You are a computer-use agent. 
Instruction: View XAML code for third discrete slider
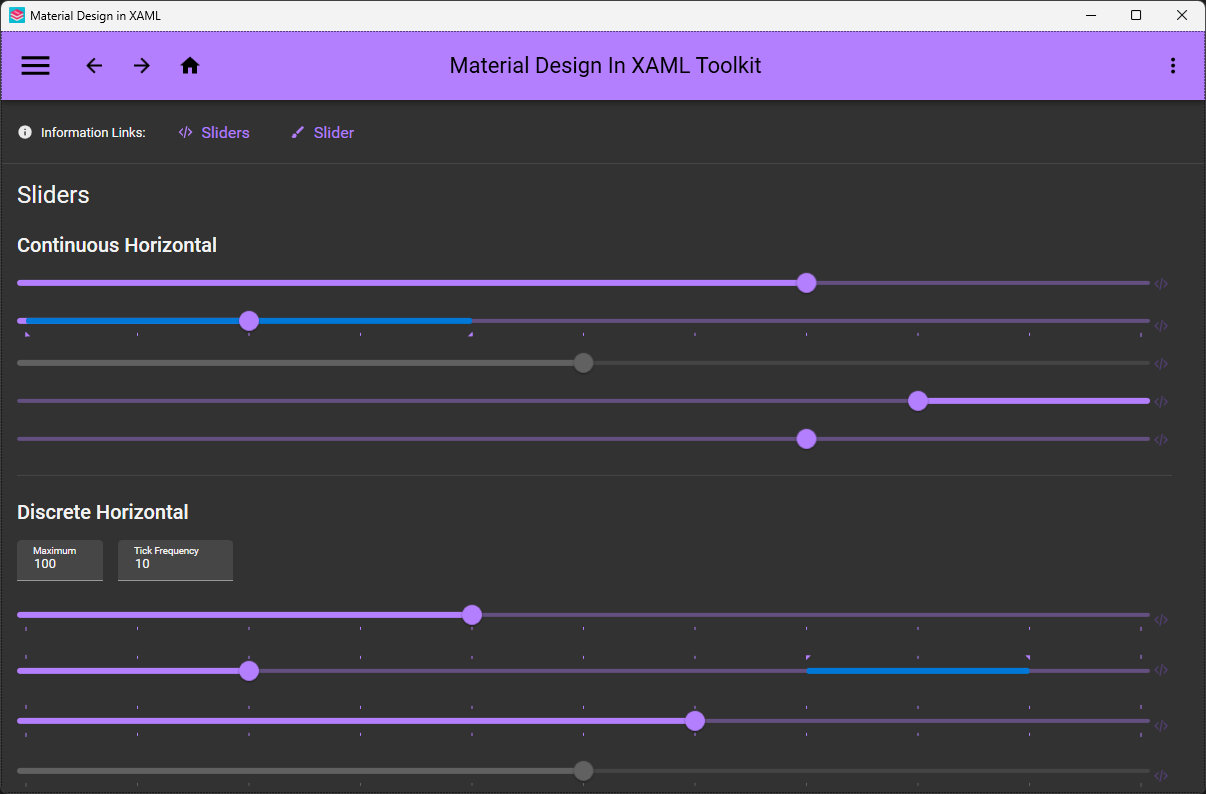pos(1161,726)
